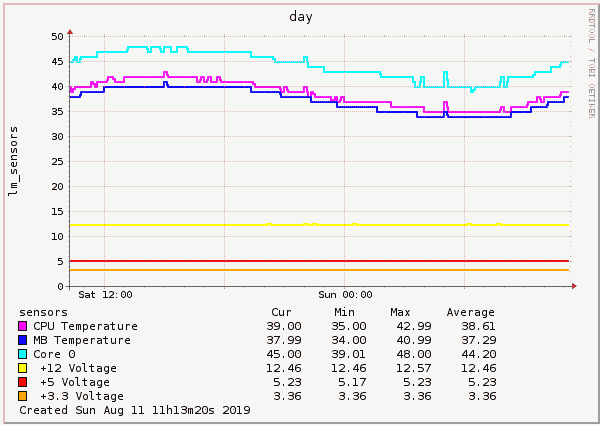
Task: Click the cyan Core 0 legend swatch
Action: coord(23,354)
